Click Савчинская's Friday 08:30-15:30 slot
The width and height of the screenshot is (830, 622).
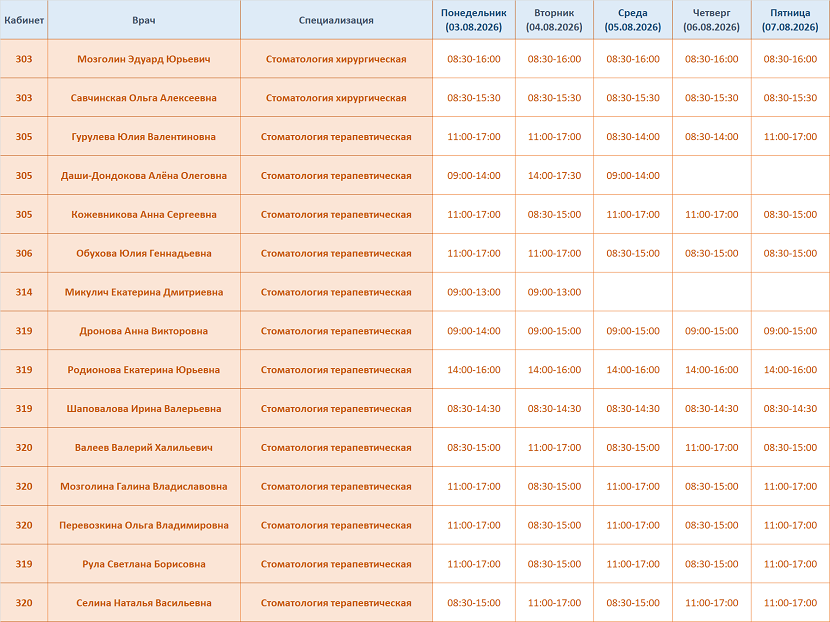[790, 98]
